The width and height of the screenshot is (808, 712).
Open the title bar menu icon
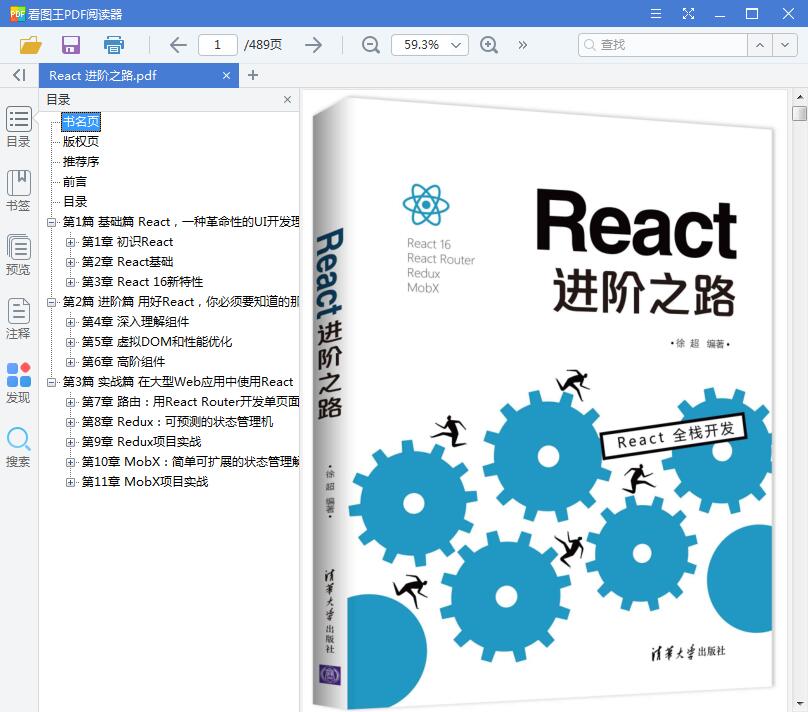655,13
